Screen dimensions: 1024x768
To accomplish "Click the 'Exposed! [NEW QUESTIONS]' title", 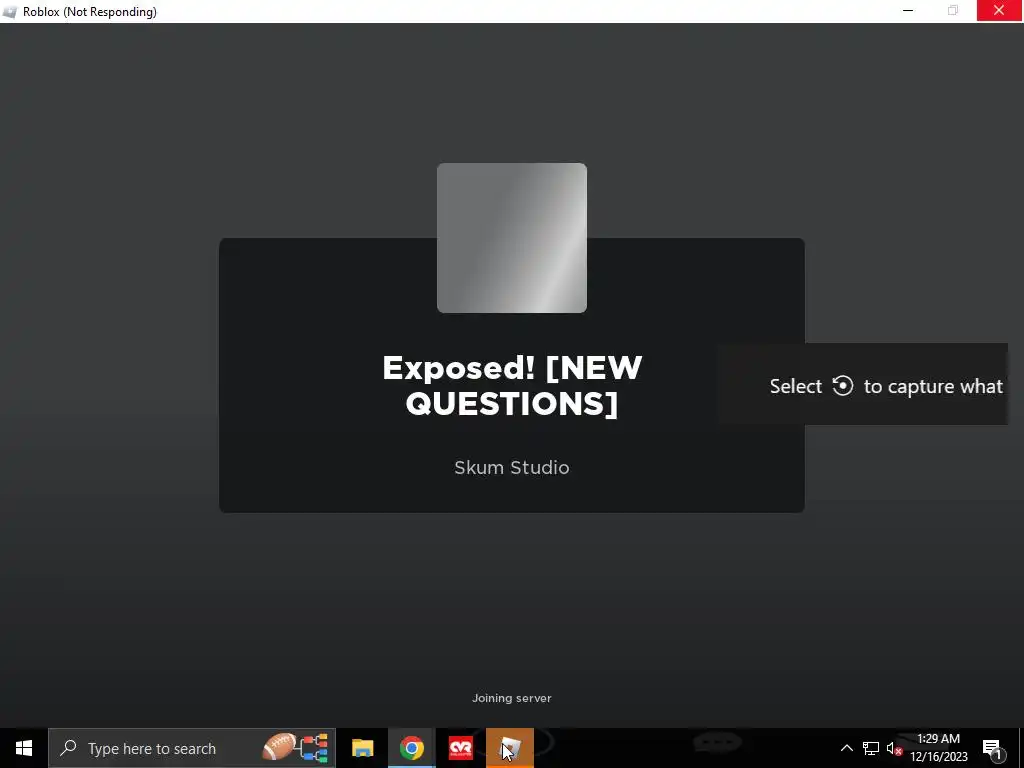I will point(512,385).
